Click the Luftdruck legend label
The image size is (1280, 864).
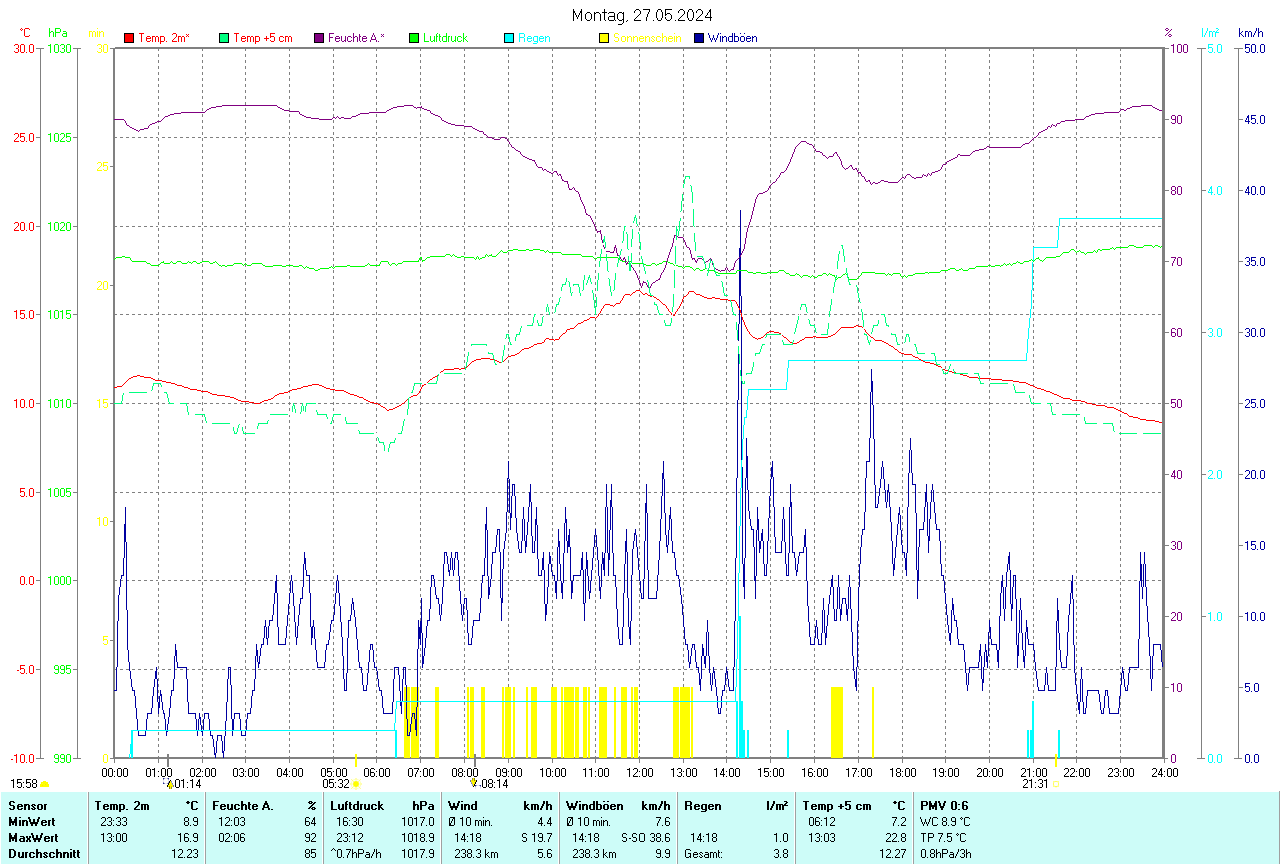tap(446, 38)
